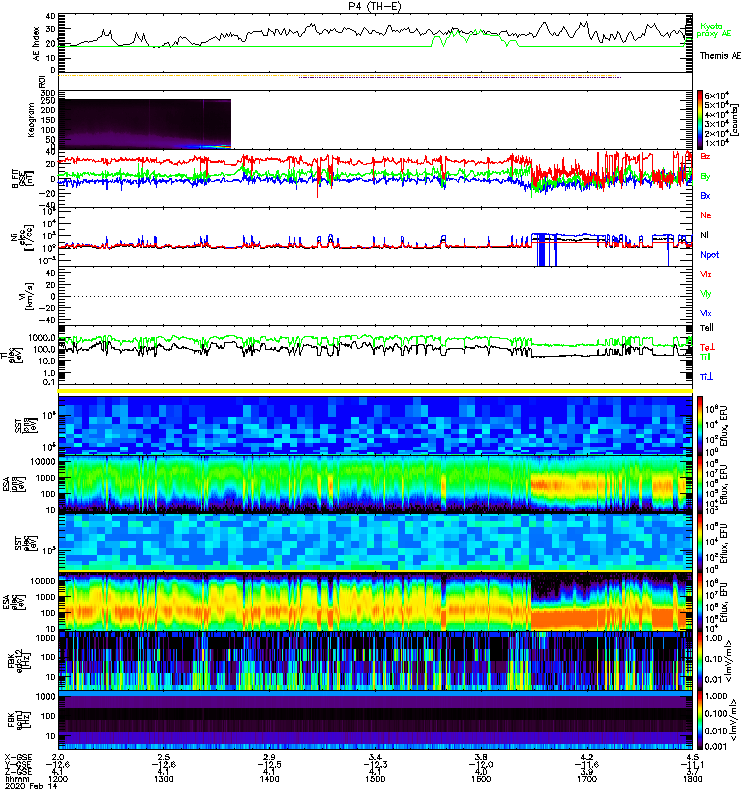
Task: Click the red Ne legend label
Action: click(x=705, y=215)
